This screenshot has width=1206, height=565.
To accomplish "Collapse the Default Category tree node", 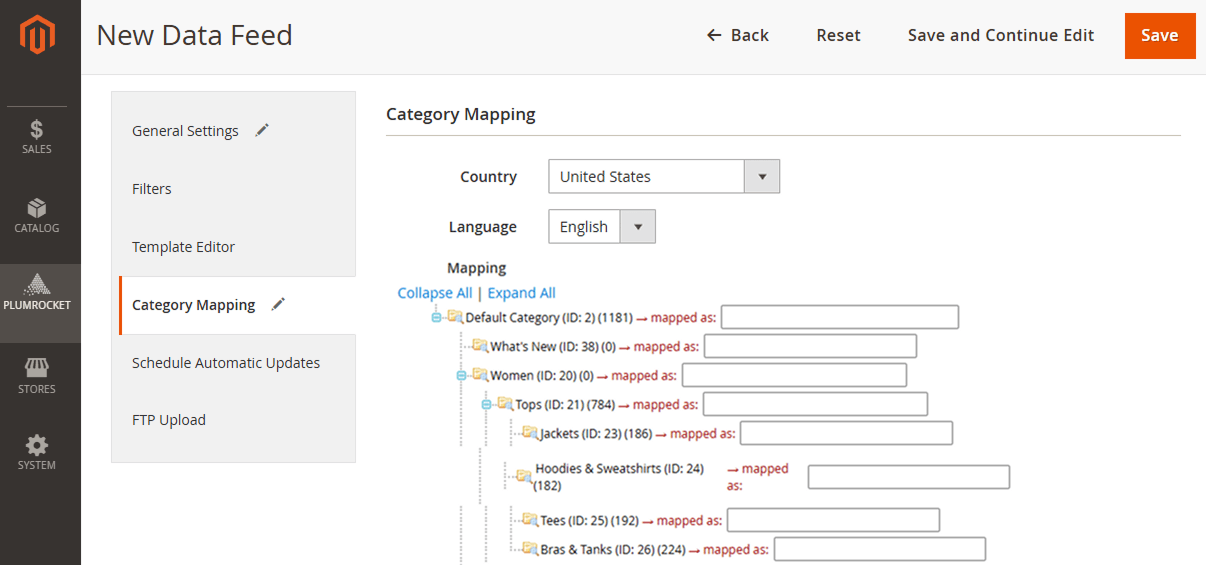I will (436, 318).
